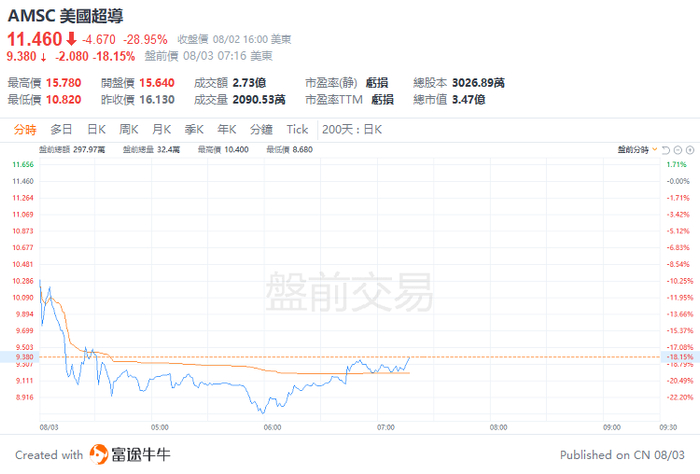This screenshot has height=474, width=700.
Task: Switch to the 年K yearly tab
Action: 226,129
